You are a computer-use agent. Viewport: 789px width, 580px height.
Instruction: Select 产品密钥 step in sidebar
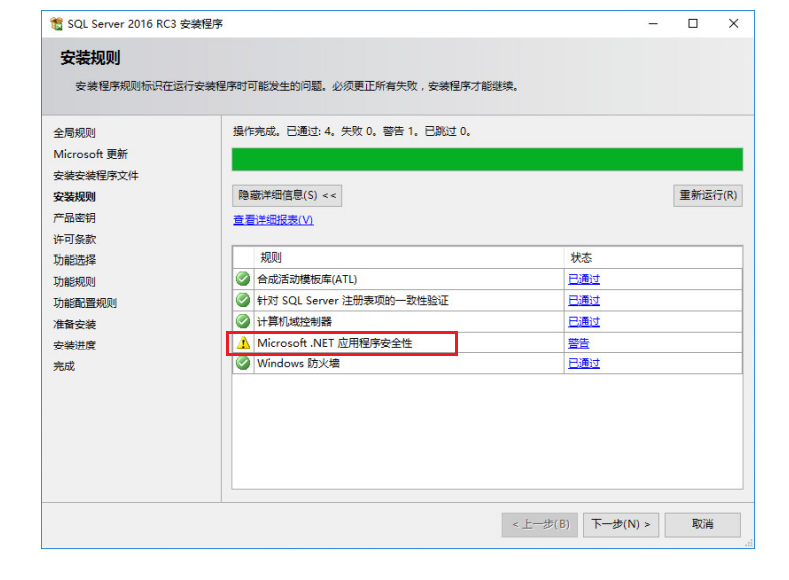[74, 218]
